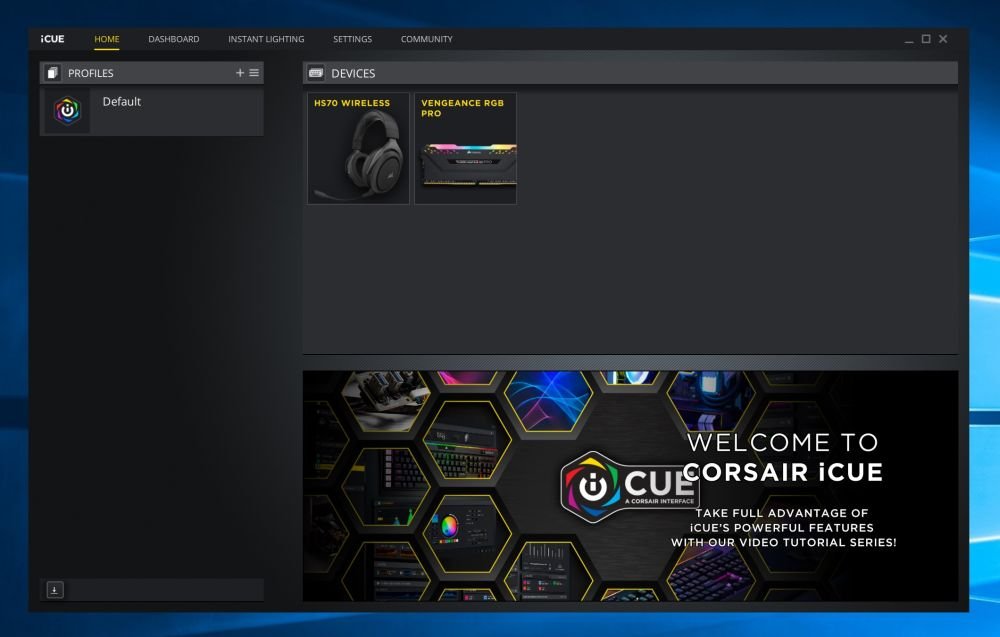Open the HOME tab
The image size is (1000, 637).
[107, 39]
